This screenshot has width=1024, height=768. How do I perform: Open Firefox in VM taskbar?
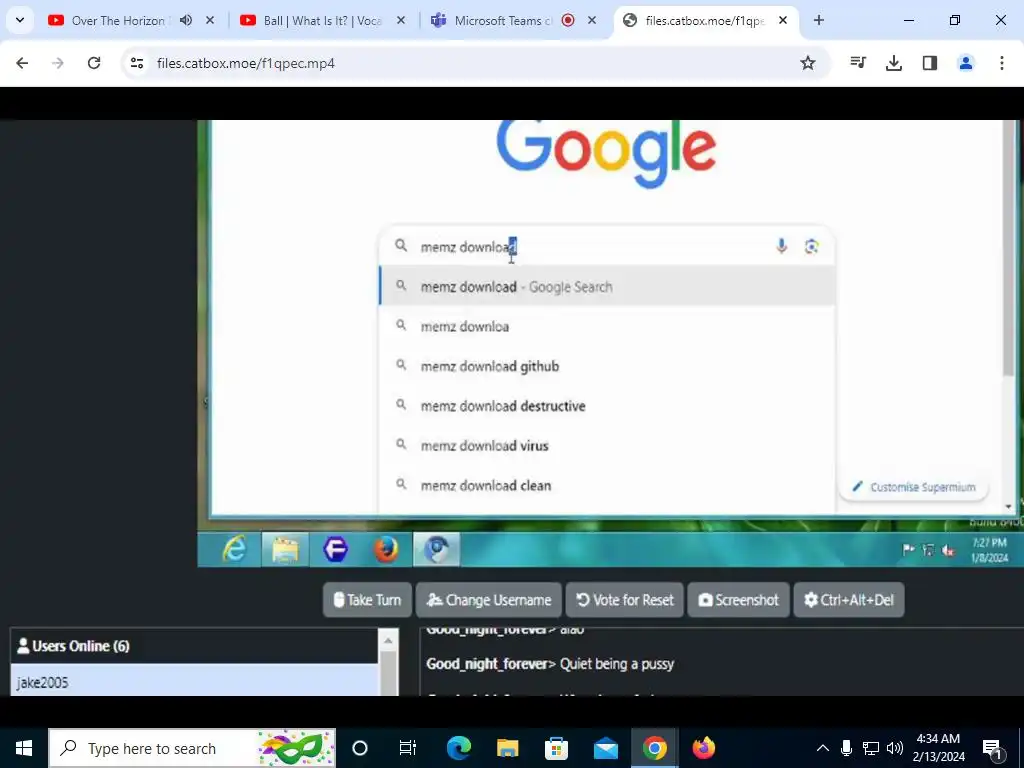386,549
